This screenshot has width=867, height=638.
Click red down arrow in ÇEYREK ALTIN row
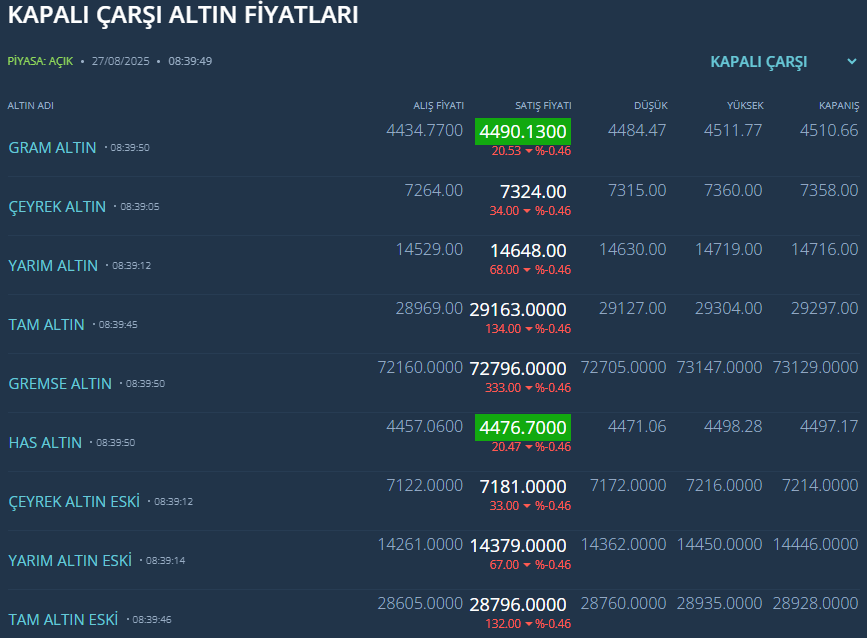529,211
